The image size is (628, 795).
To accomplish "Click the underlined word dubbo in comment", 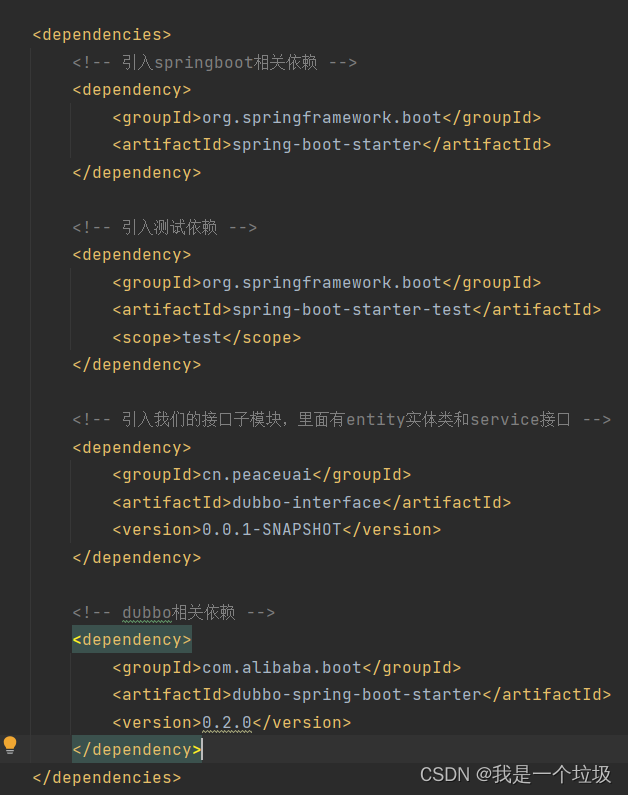I will pos(147,612).
